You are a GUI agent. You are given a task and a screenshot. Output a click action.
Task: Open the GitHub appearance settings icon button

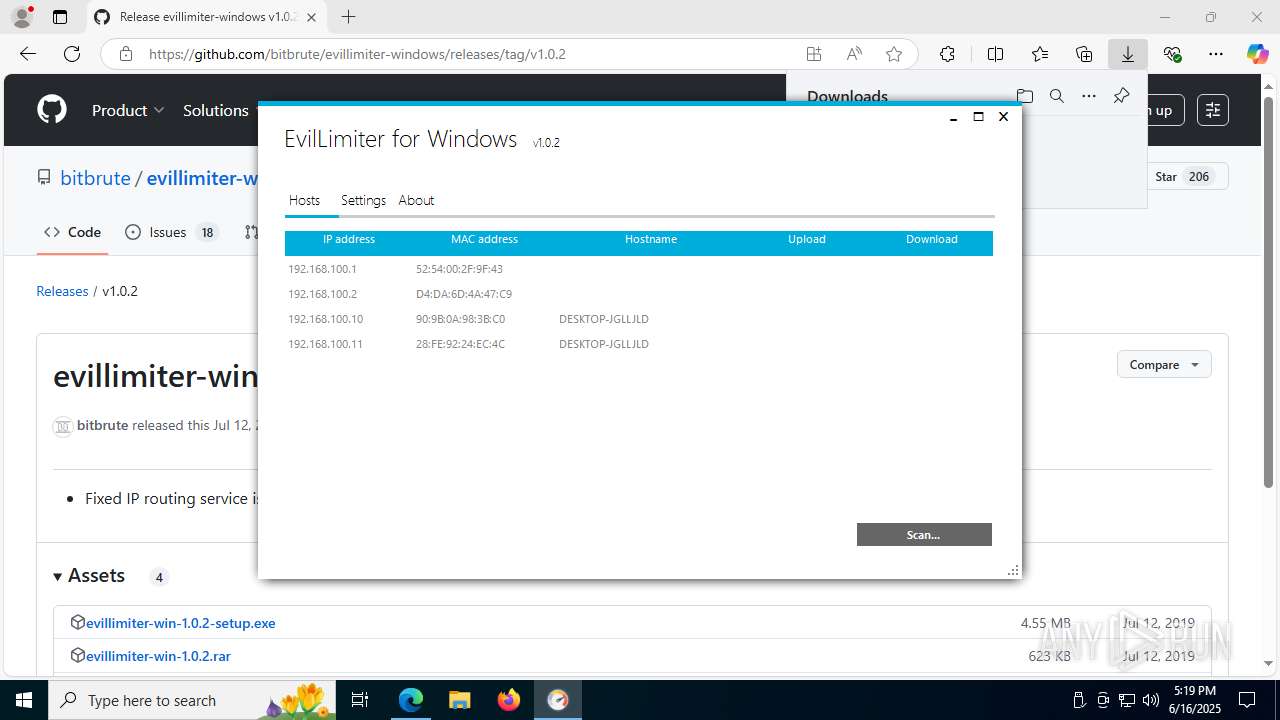tap(1213, 110)
